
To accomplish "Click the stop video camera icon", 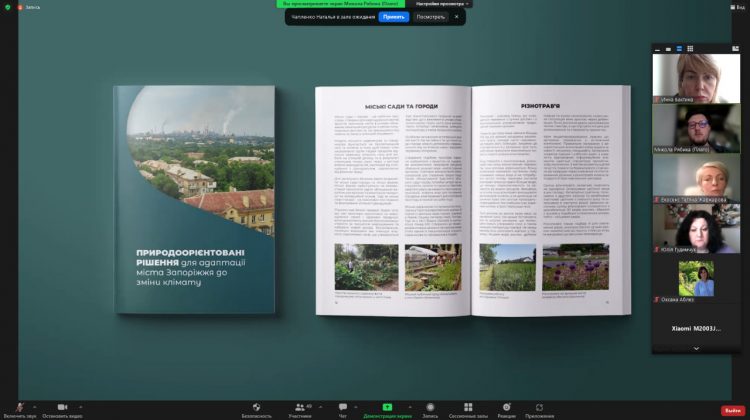I will [x=61, y=407].
